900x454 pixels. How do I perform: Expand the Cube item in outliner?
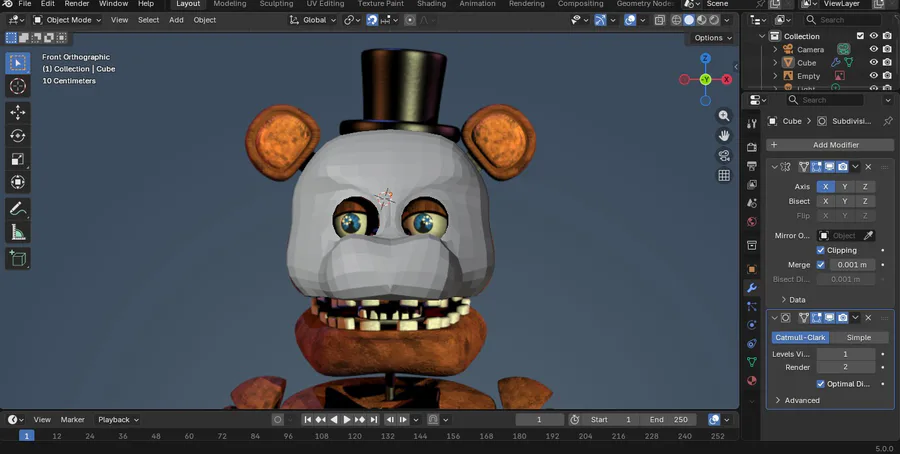click(775, 63)
